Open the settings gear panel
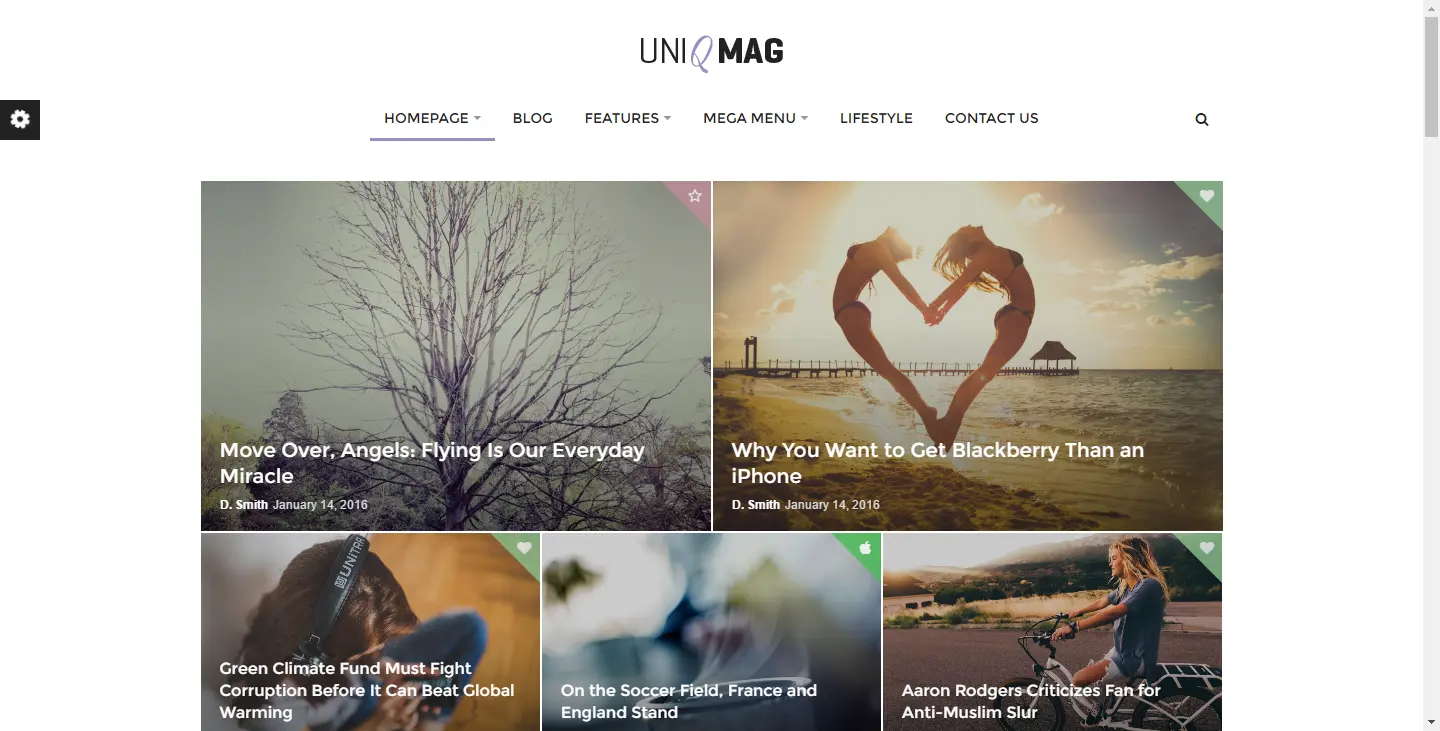The height and width of the screenshot is (731, 1440). 20,120
